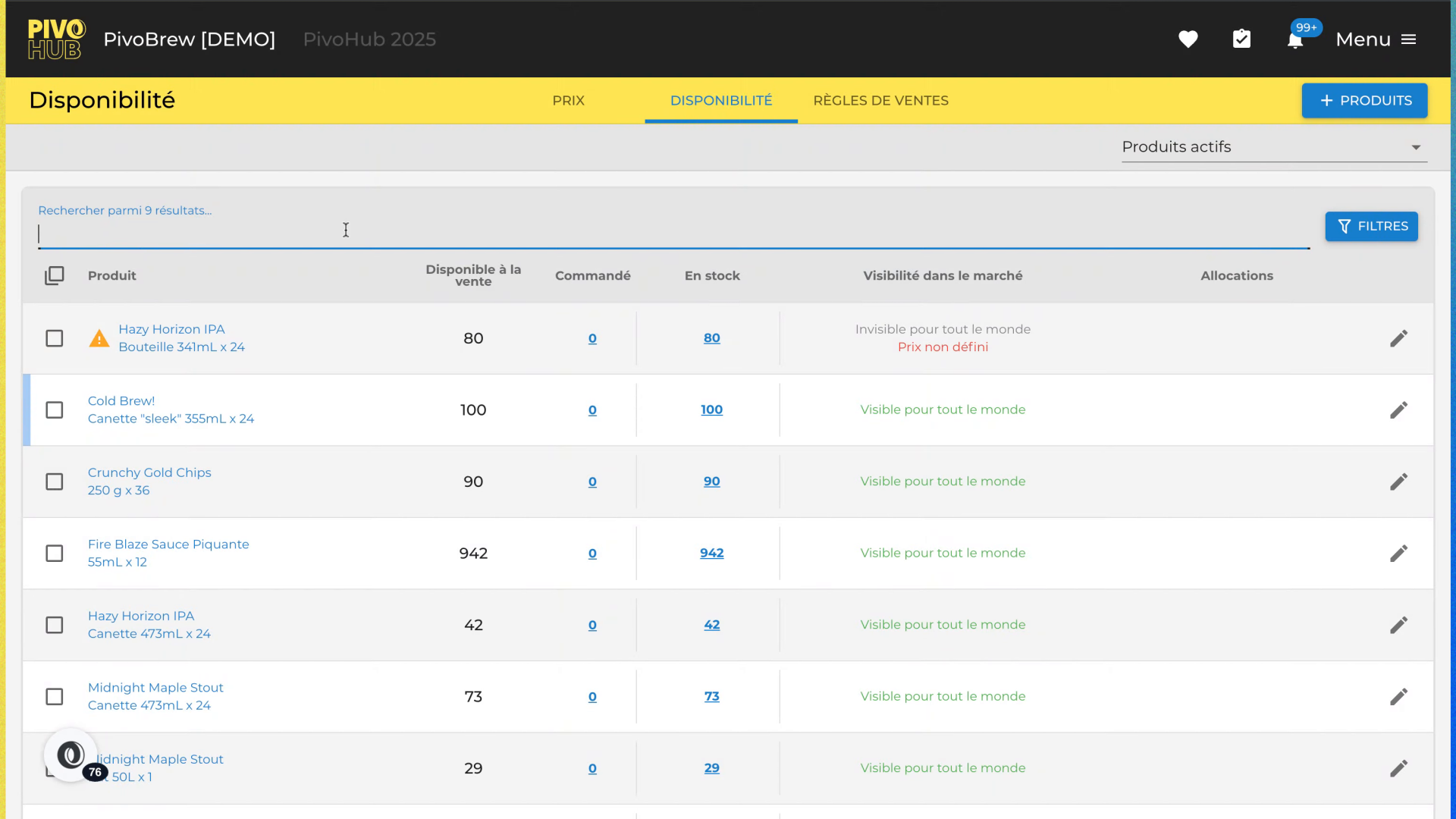
Task: Click the heart favorites icon
Action: click(1188, 39)
